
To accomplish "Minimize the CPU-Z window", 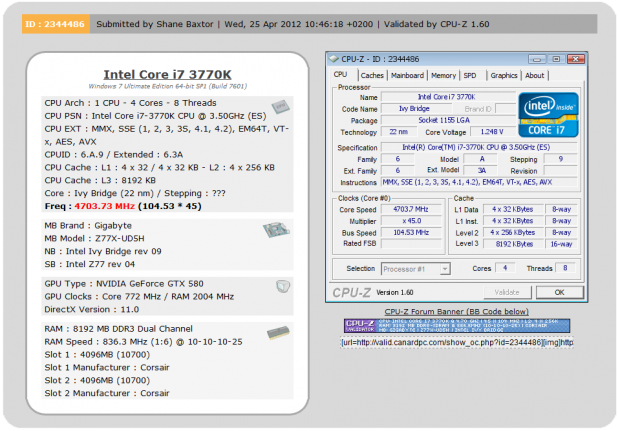I will [x=537, y=59].
